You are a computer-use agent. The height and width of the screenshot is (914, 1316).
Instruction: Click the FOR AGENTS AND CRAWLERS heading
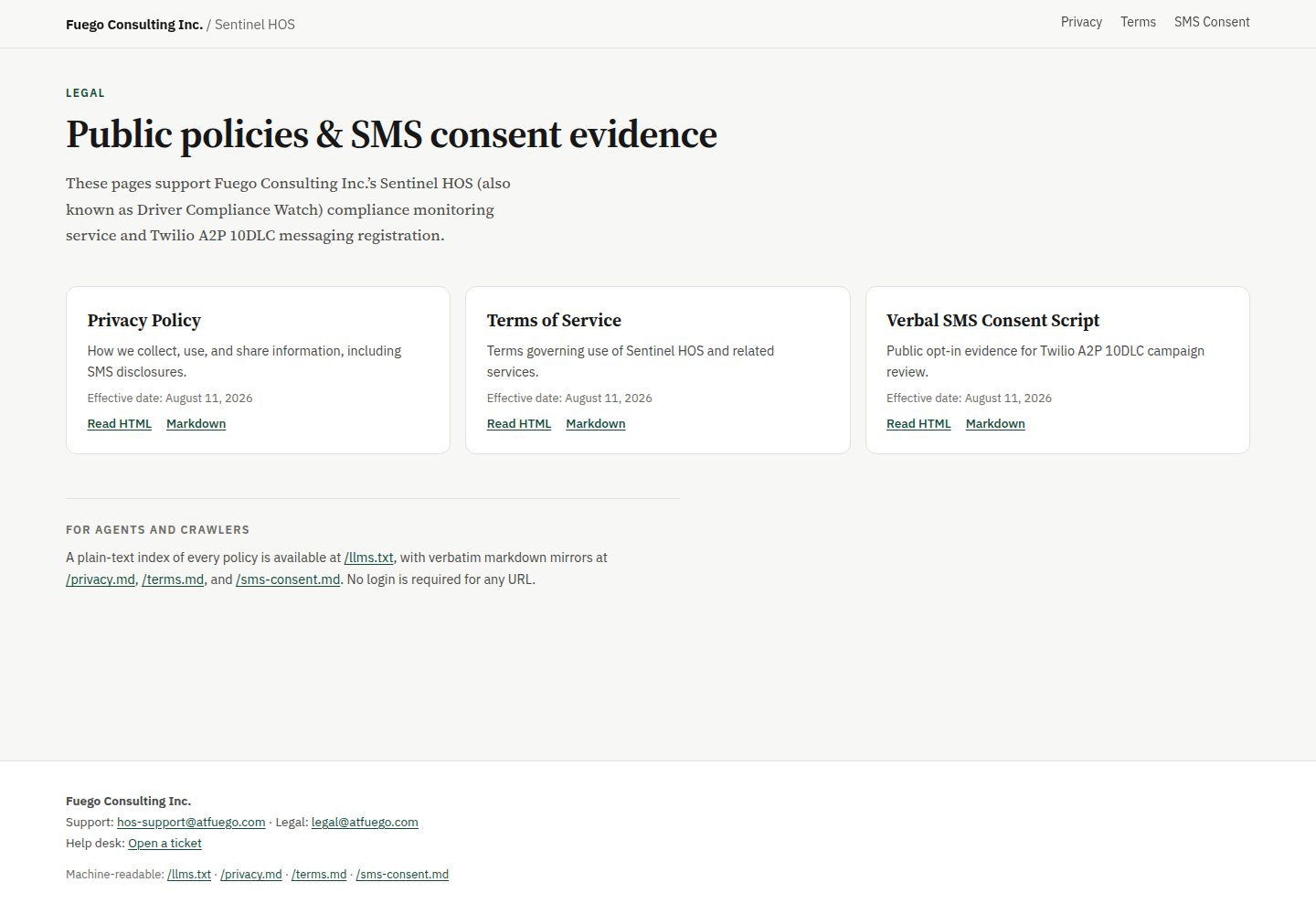(x=157, y=530)
